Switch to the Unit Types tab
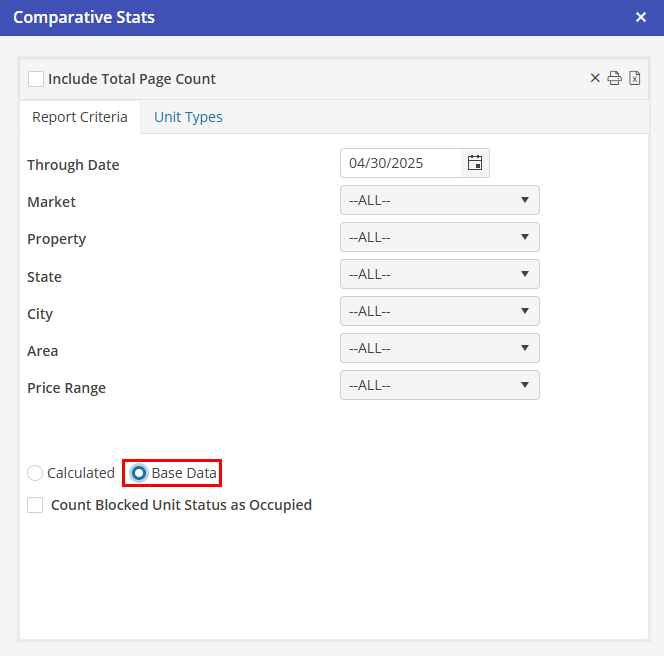This screenshot has width=664, height=656. click(x=188, y=117)
